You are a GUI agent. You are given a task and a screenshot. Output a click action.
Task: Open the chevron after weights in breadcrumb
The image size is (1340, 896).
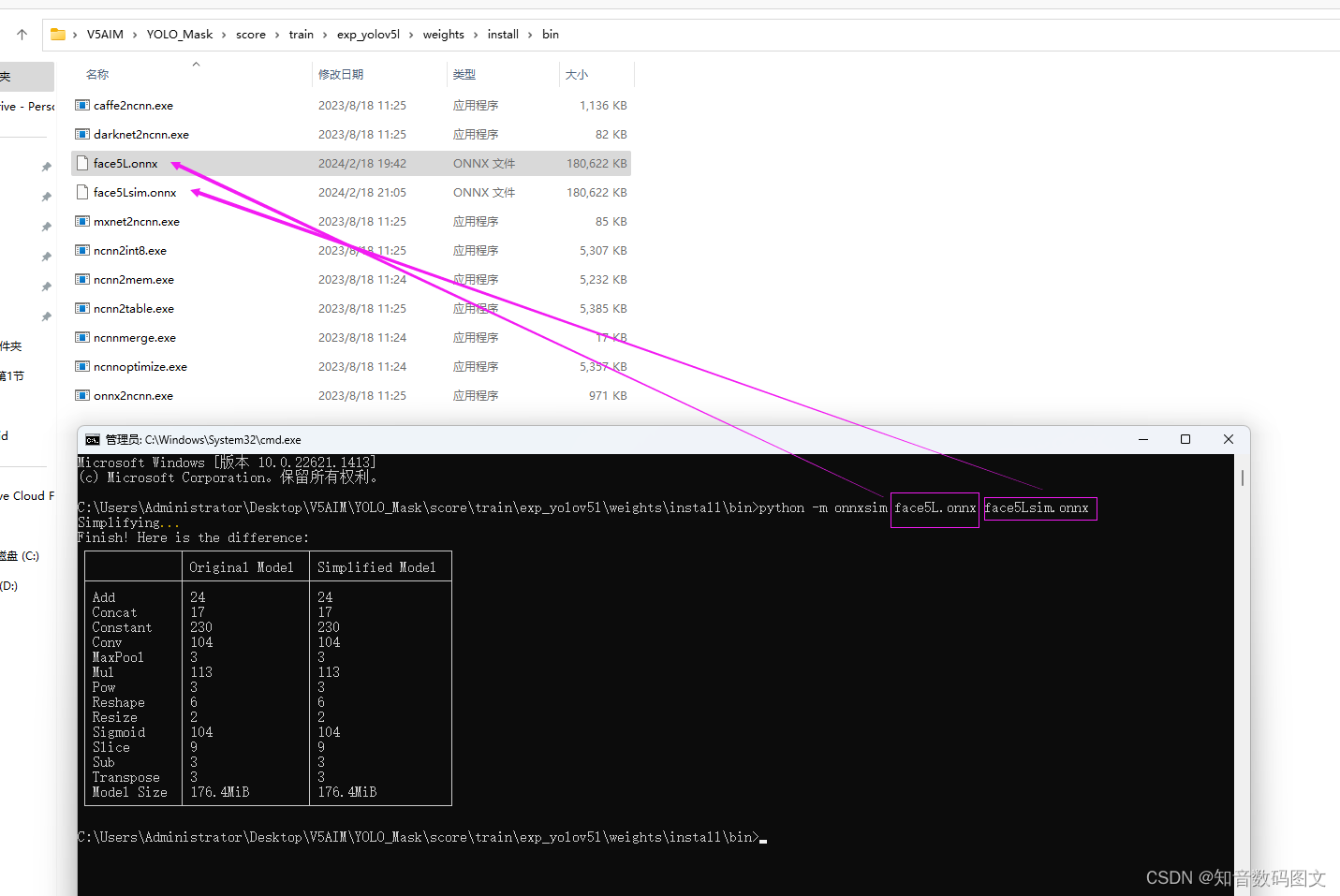(477, 34)
